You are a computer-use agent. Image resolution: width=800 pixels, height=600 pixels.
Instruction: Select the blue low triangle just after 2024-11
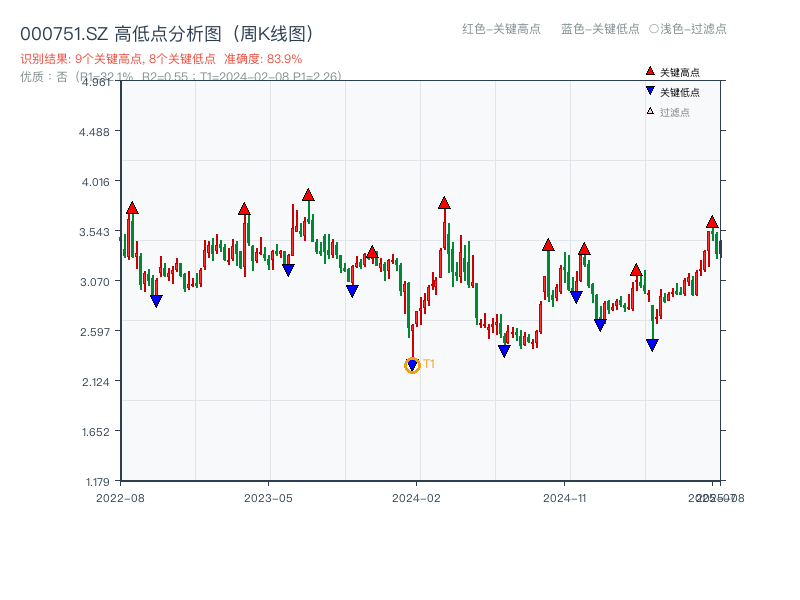tap(577, 297)
